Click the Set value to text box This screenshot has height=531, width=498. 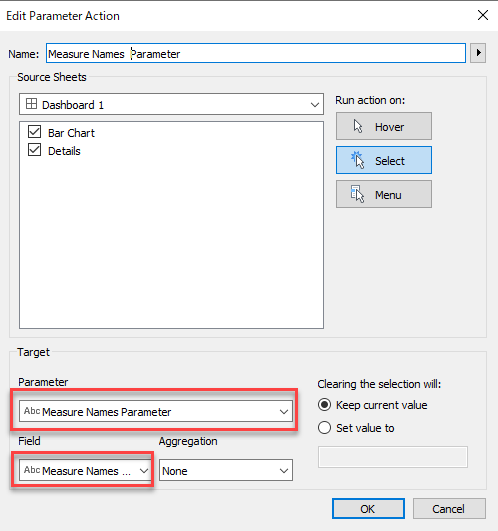(x=393, y=457)
